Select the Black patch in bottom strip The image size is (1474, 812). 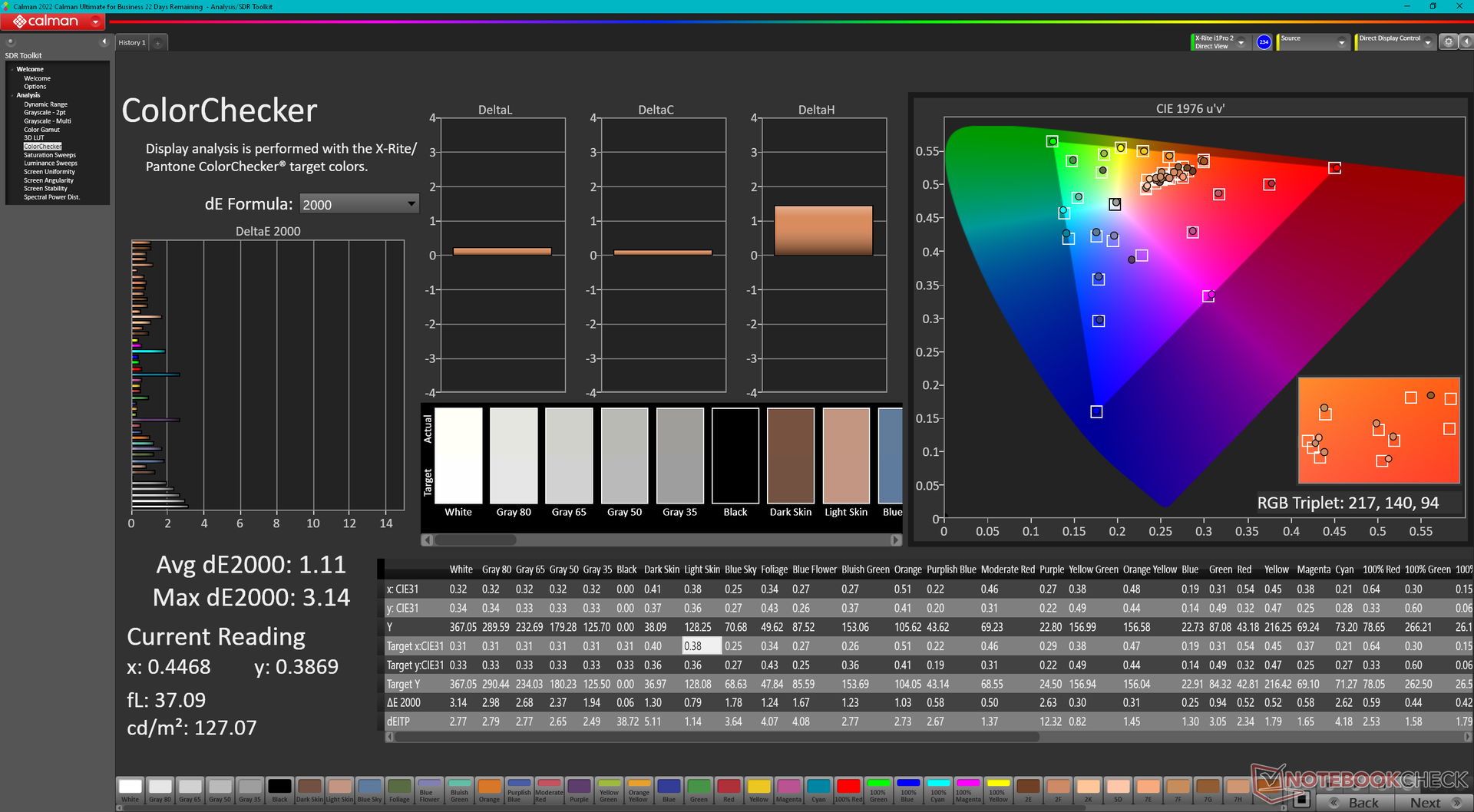(279, 791)
